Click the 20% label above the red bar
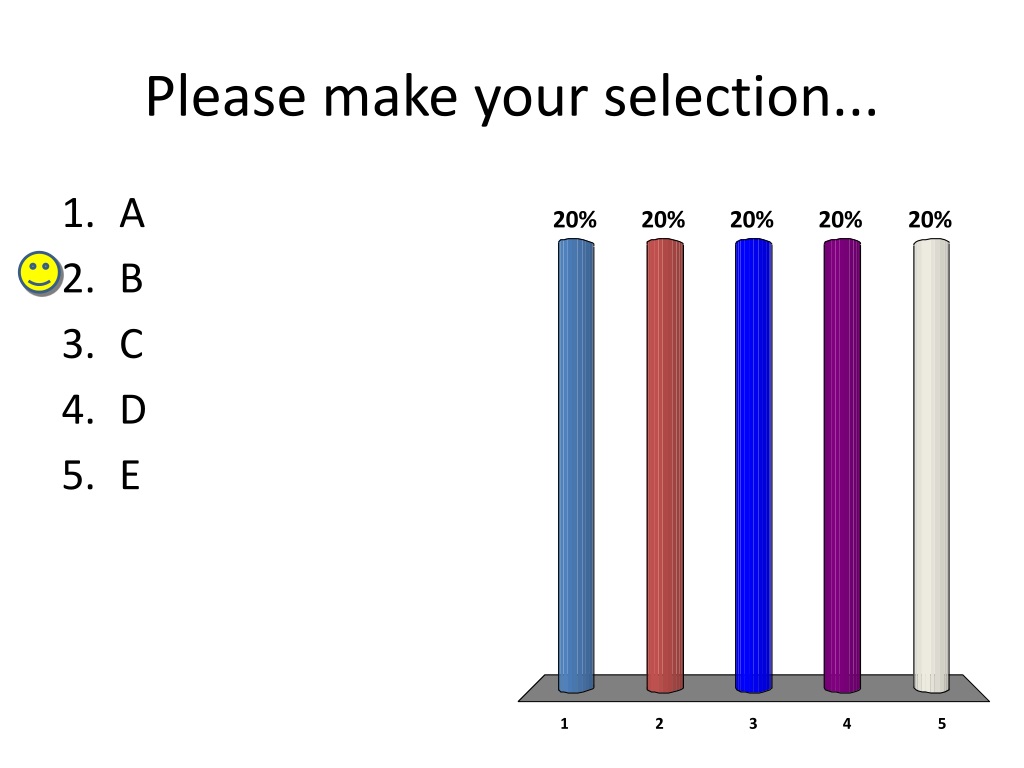The image size is (1024, 768). tap(663, 220)
